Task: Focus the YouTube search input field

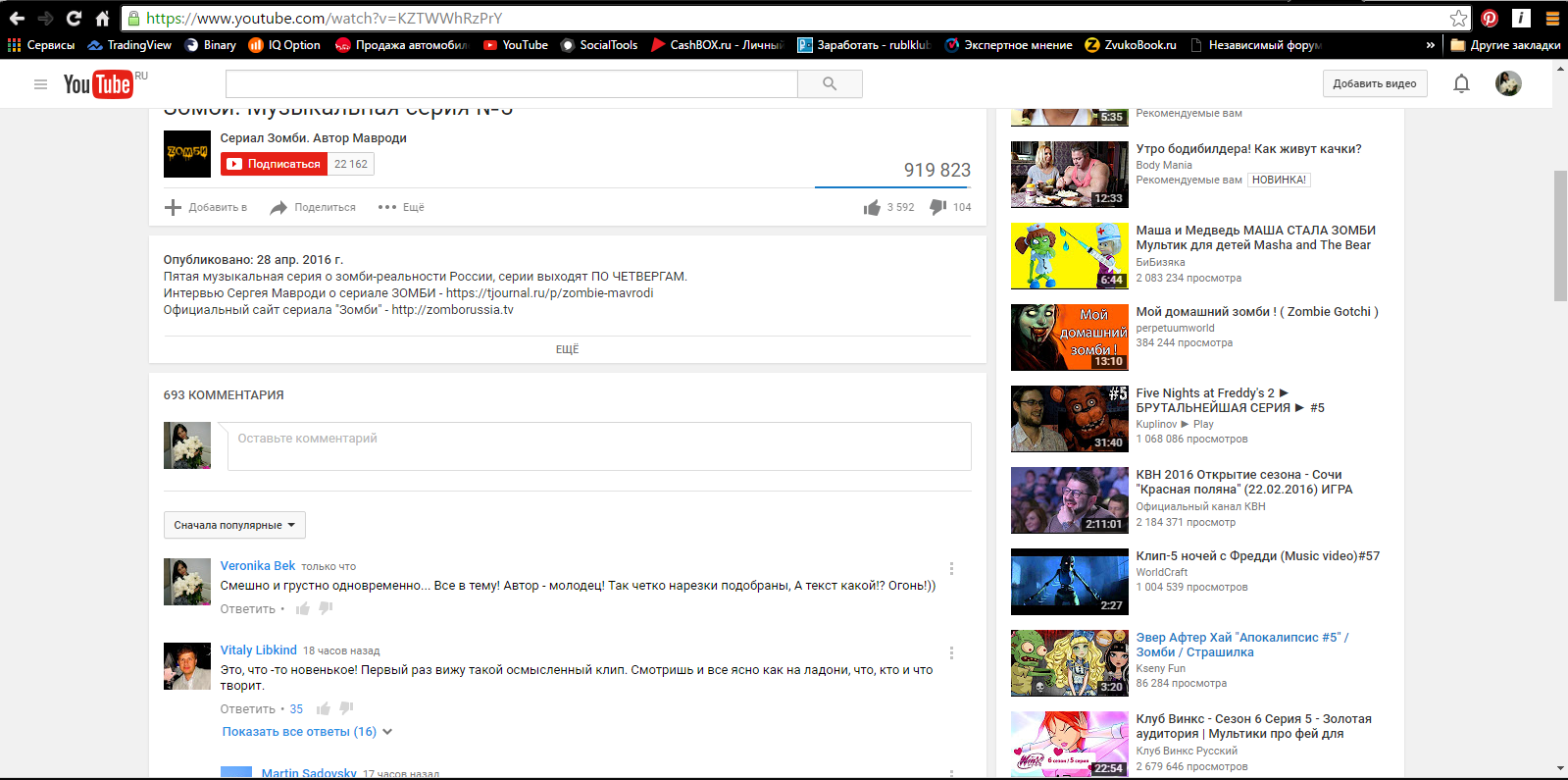Action: click(x=512, y=83)
